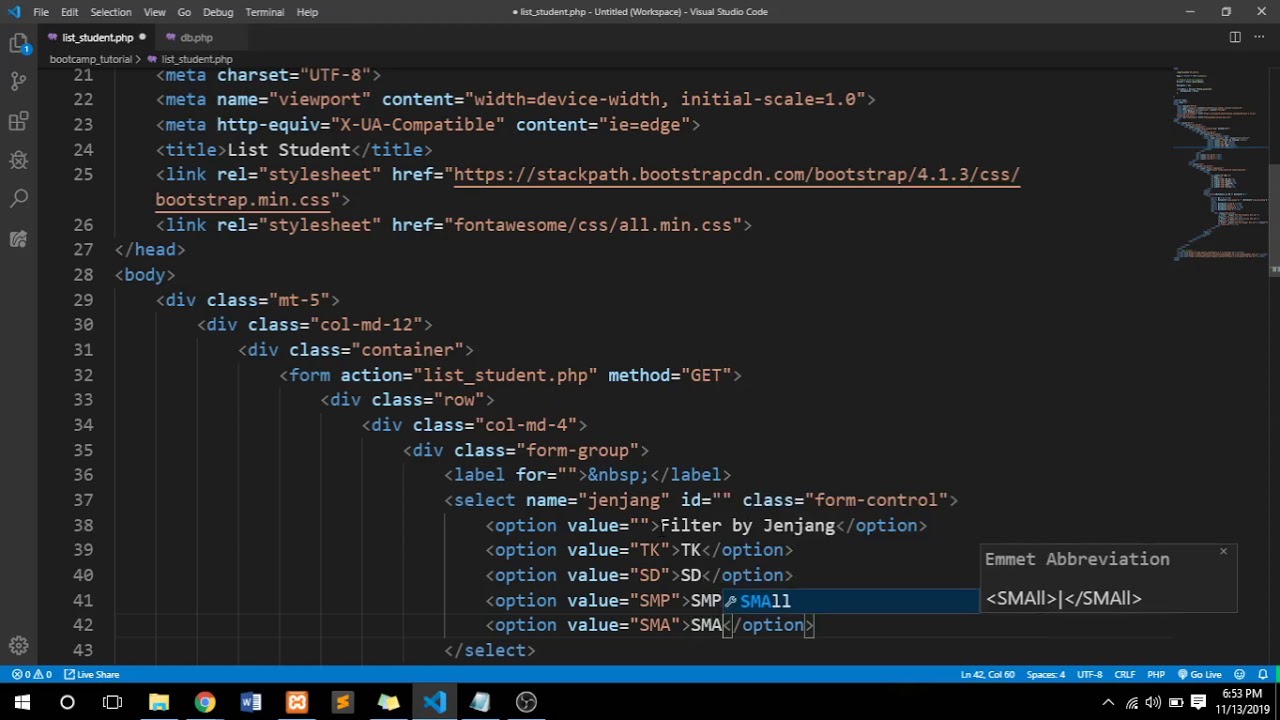
Task: Open File Explorer from the taskbar
Action: click(x=159, y=702)
